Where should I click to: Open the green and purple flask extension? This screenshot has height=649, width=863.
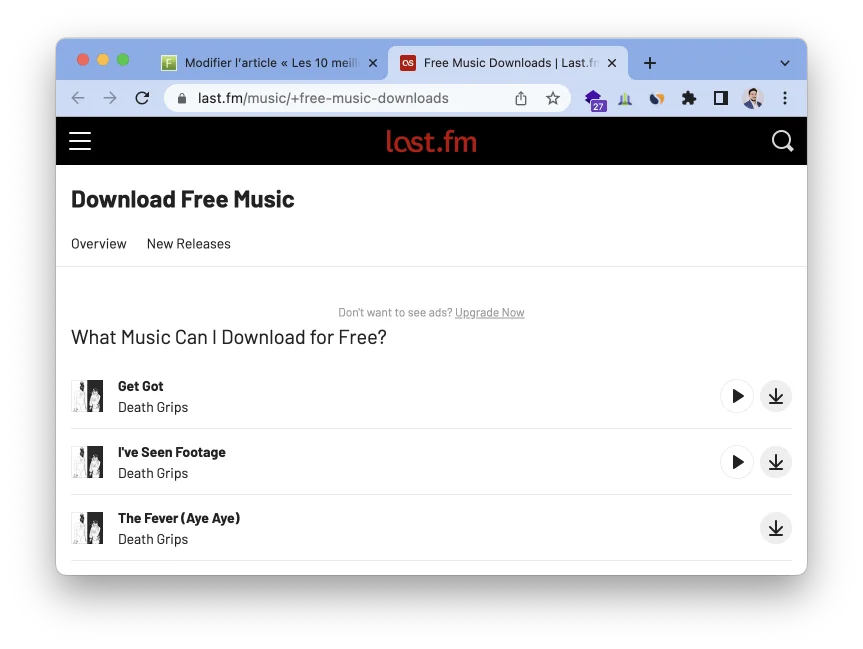pyautogui.click(x=625, y=99)
